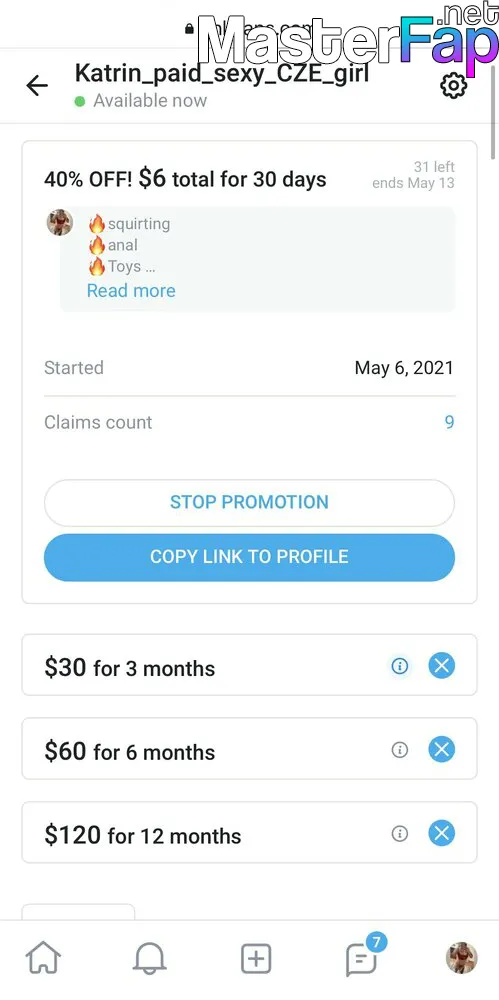Go back using the left arrow

pyautogui.click(x=37, y=85)
